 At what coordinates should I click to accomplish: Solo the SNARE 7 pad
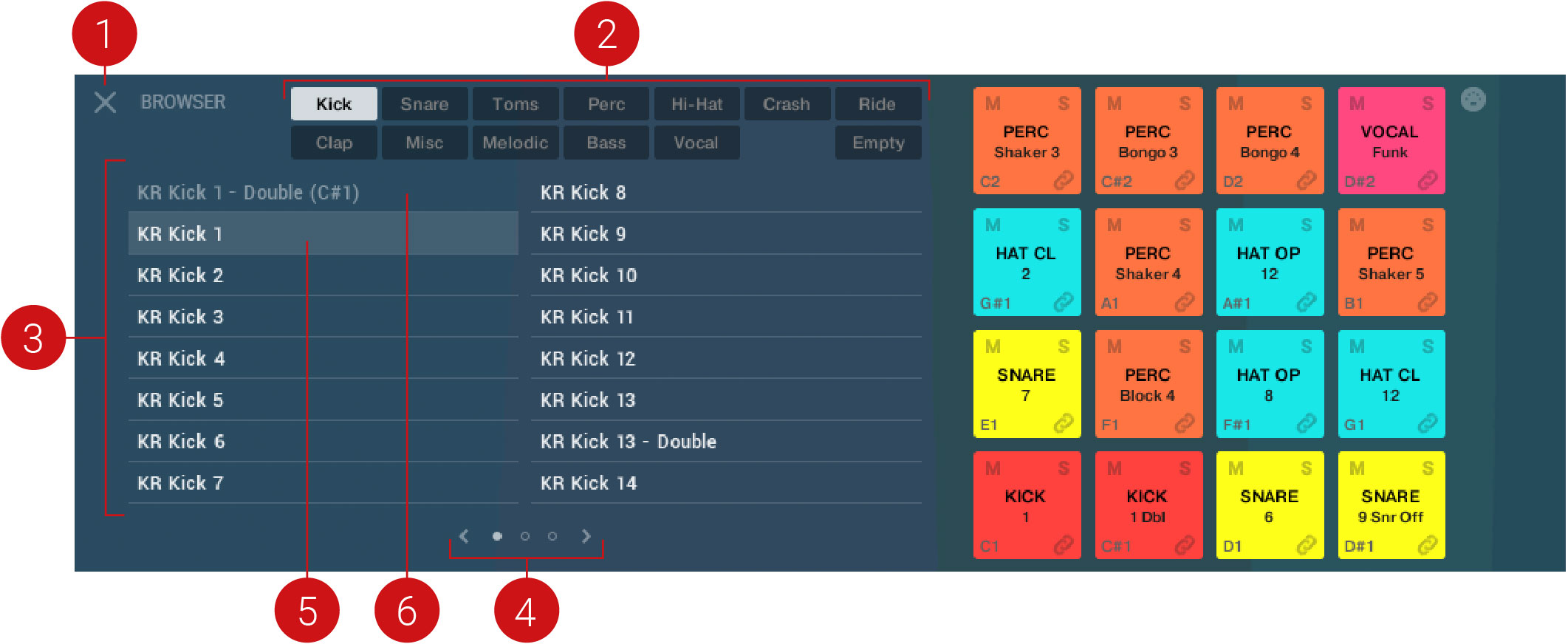tap(1064, 346)
